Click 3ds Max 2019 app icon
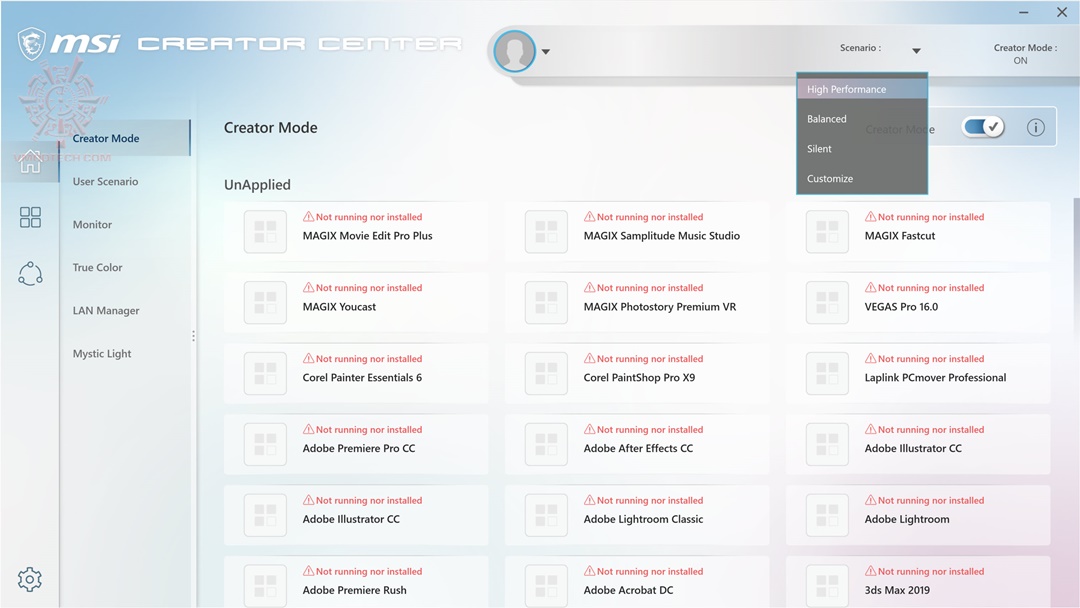This screenshot has height=608, width=1080. pos(827,585)
